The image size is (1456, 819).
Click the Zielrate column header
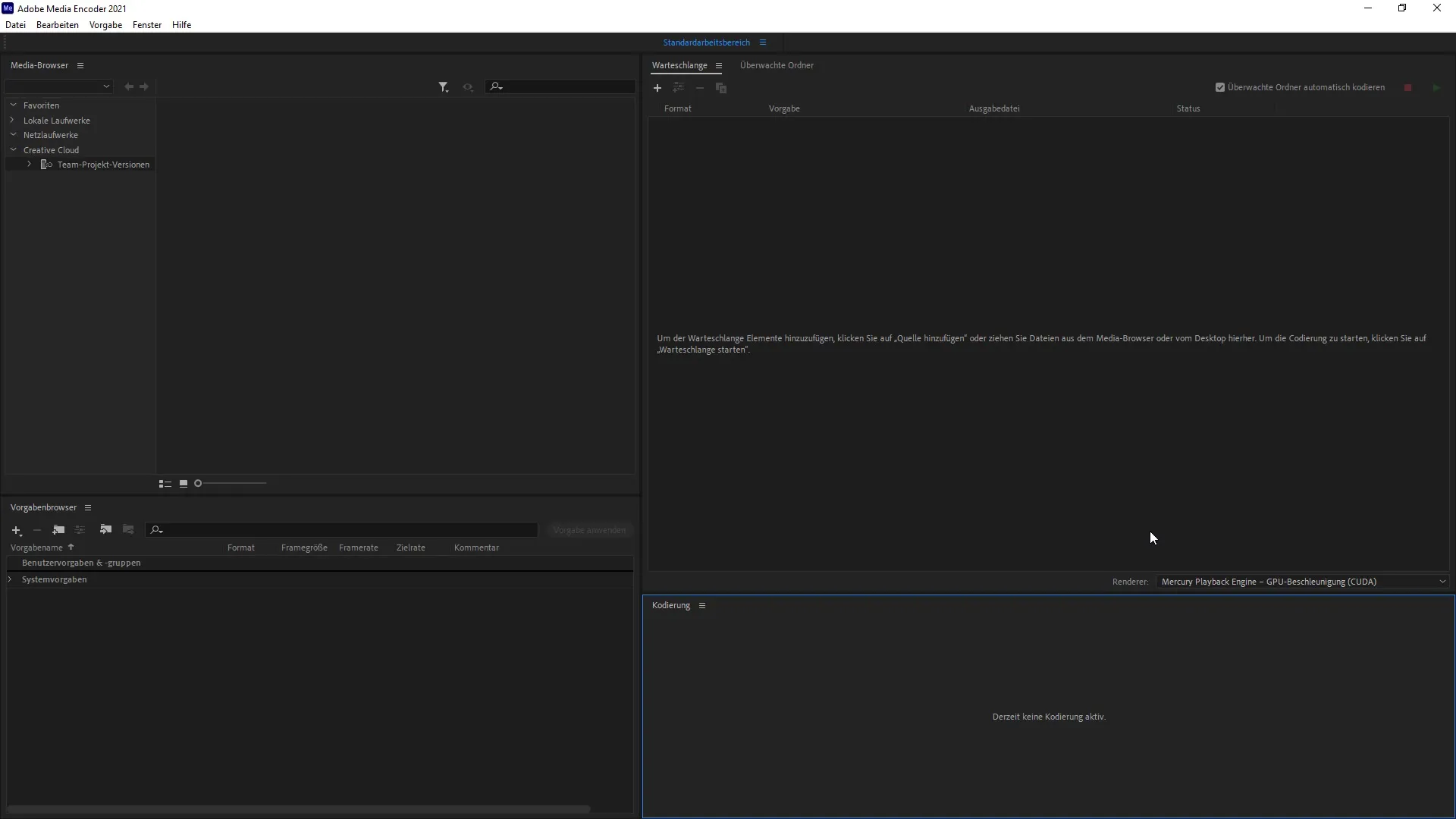[411, 548]
